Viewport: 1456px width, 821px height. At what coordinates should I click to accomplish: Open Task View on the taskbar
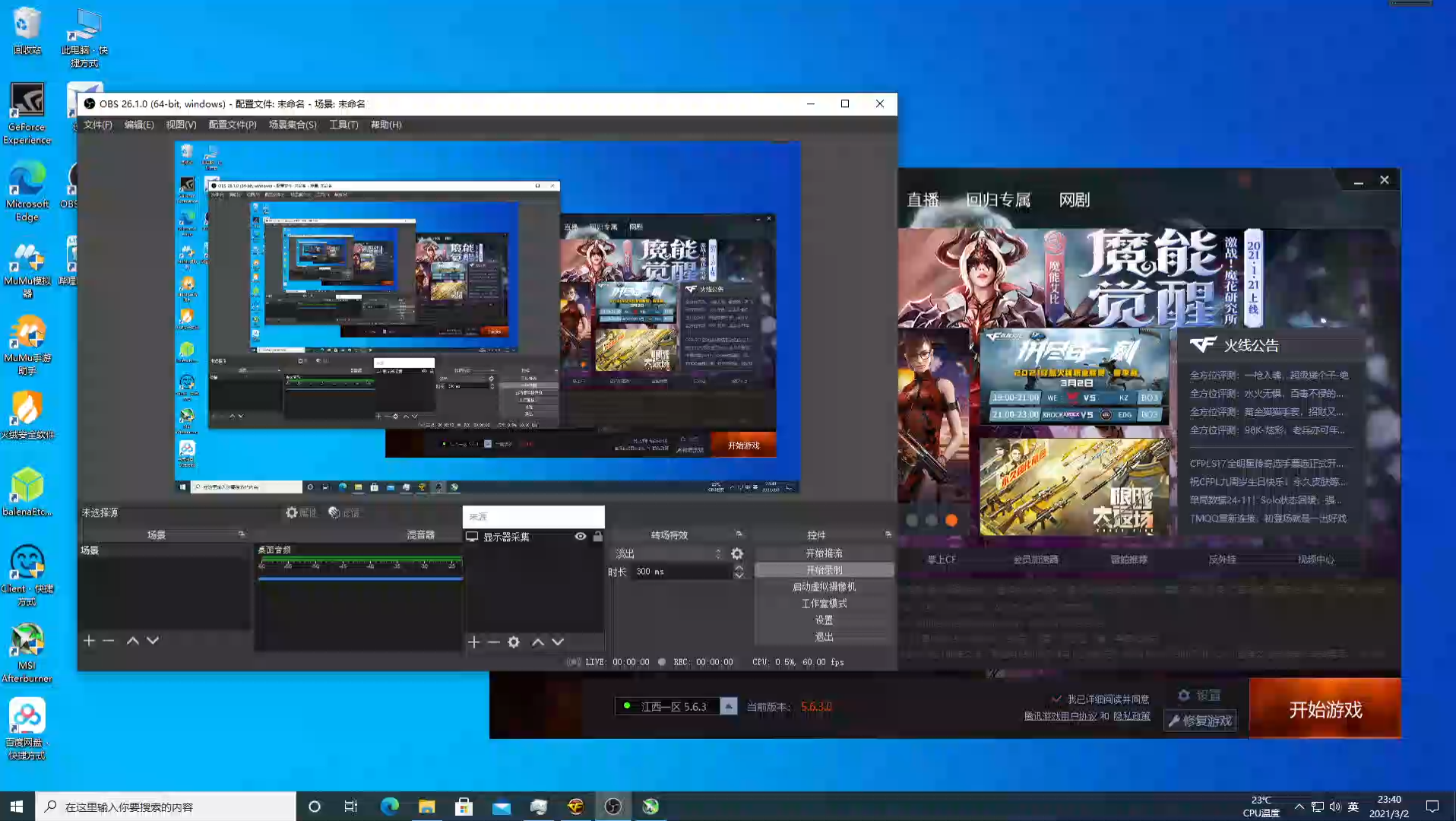coord(350,807)
